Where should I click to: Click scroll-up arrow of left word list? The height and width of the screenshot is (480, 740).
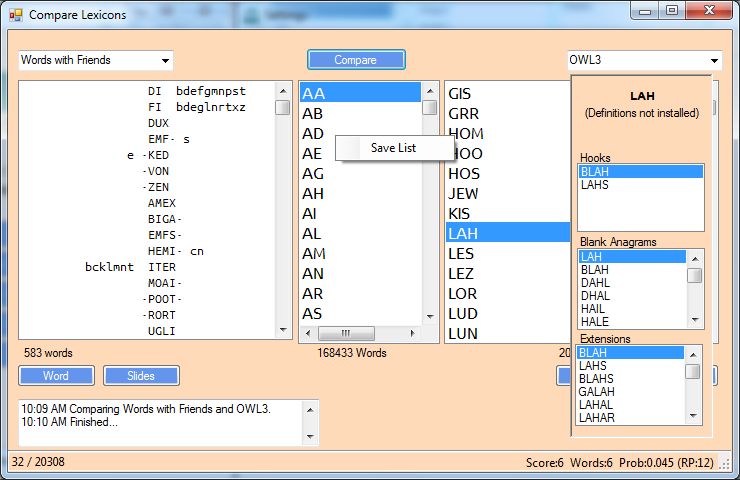point(283,91)
